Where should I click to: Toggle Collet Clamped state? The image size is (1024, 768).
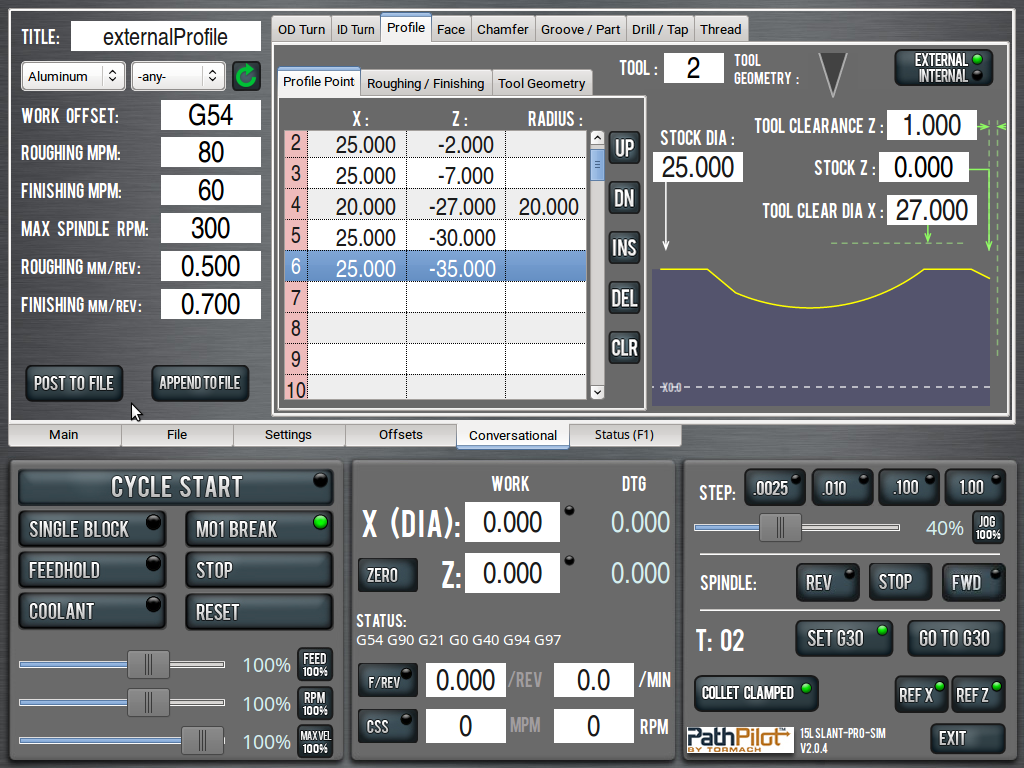(x=756, y=693)
